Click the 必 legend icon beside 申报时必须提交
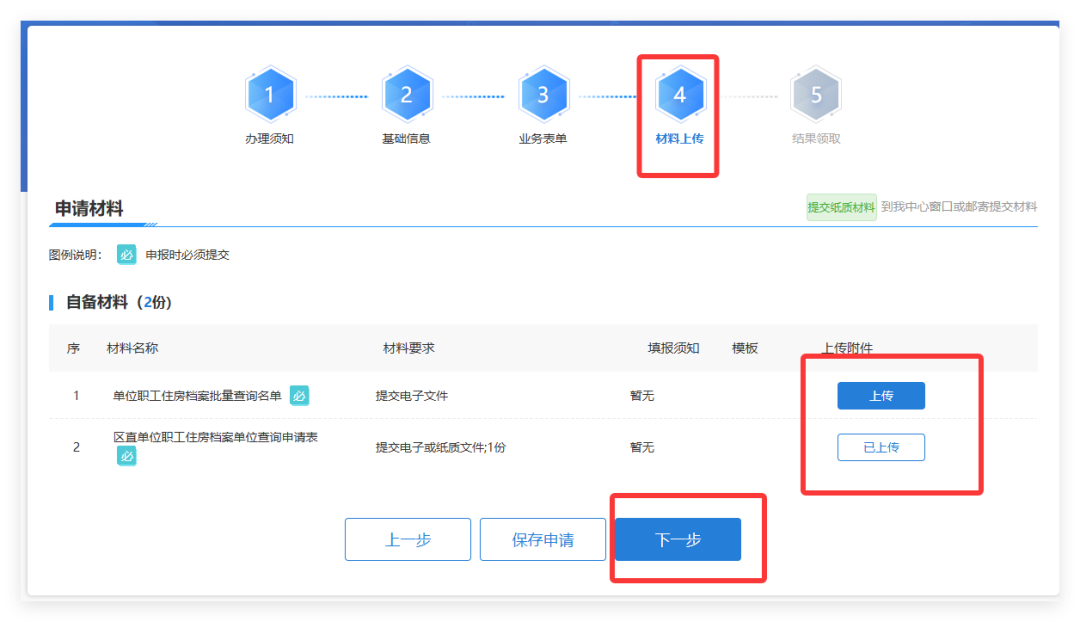Image resolution: width=1080 pixels, height=622 pixels. click(127, 255)
